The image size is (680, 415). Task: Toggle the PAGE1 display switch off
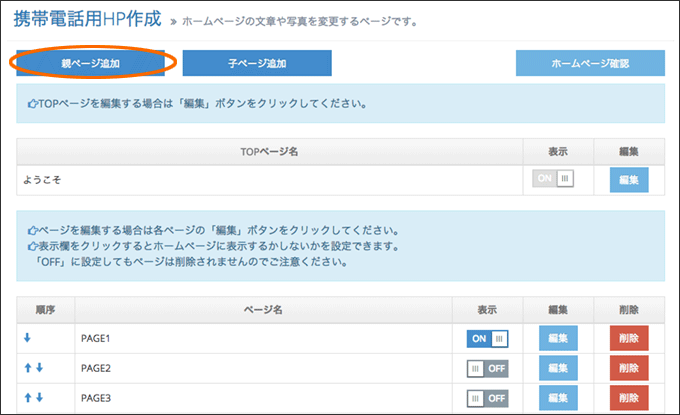tap(487, 339)
